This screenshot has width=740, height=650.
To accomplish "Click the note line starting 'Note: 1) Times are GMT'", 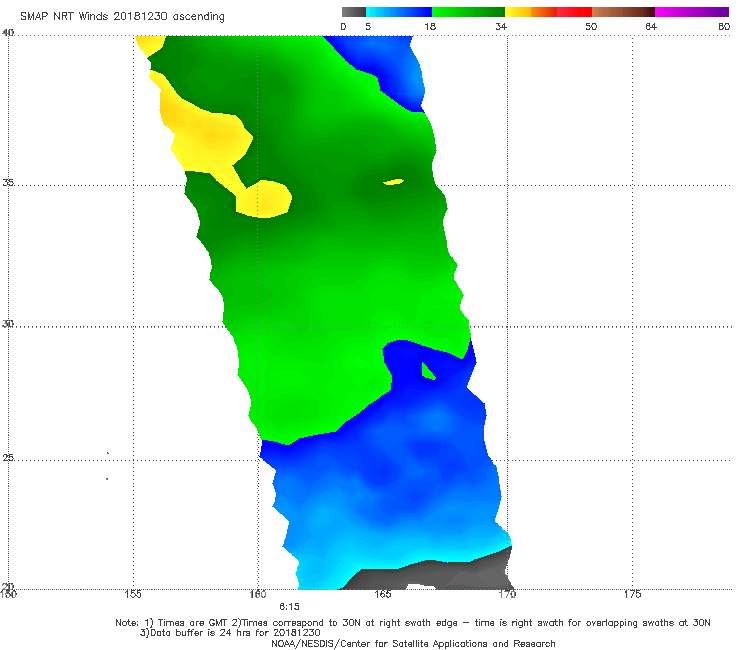I will pyautogui.click(x=412, y=623).
